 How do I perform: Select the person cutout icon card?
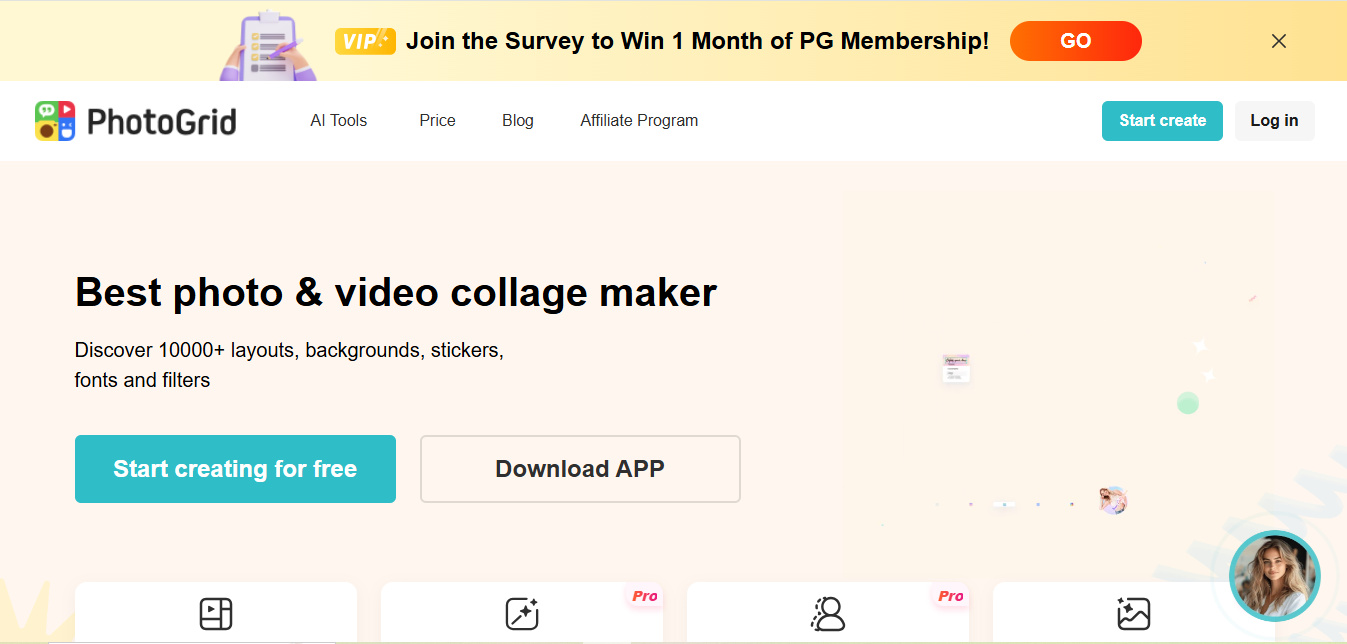[828, 613]
